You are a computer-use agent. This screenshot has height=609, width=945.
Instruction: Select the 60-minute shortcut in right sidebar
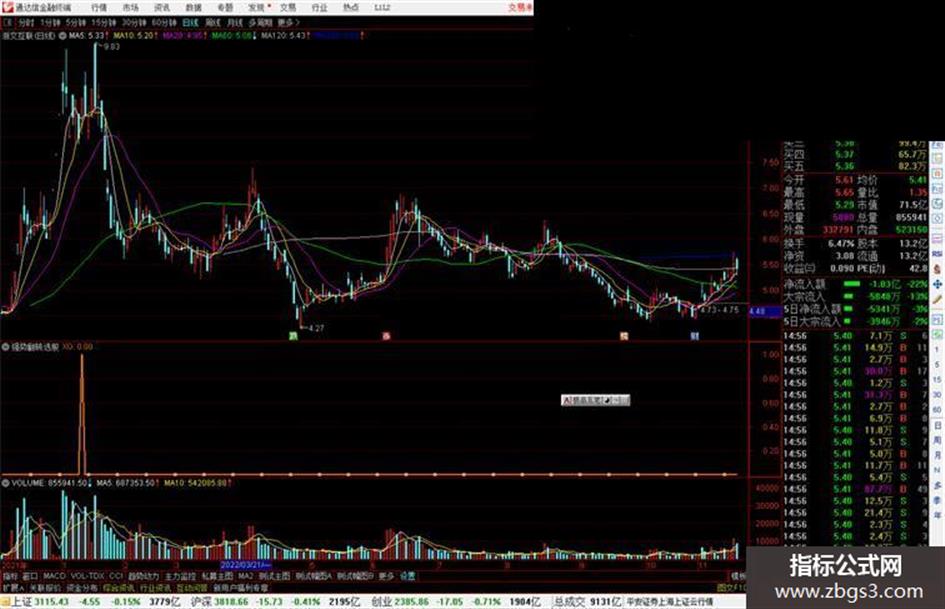(937, 410)
